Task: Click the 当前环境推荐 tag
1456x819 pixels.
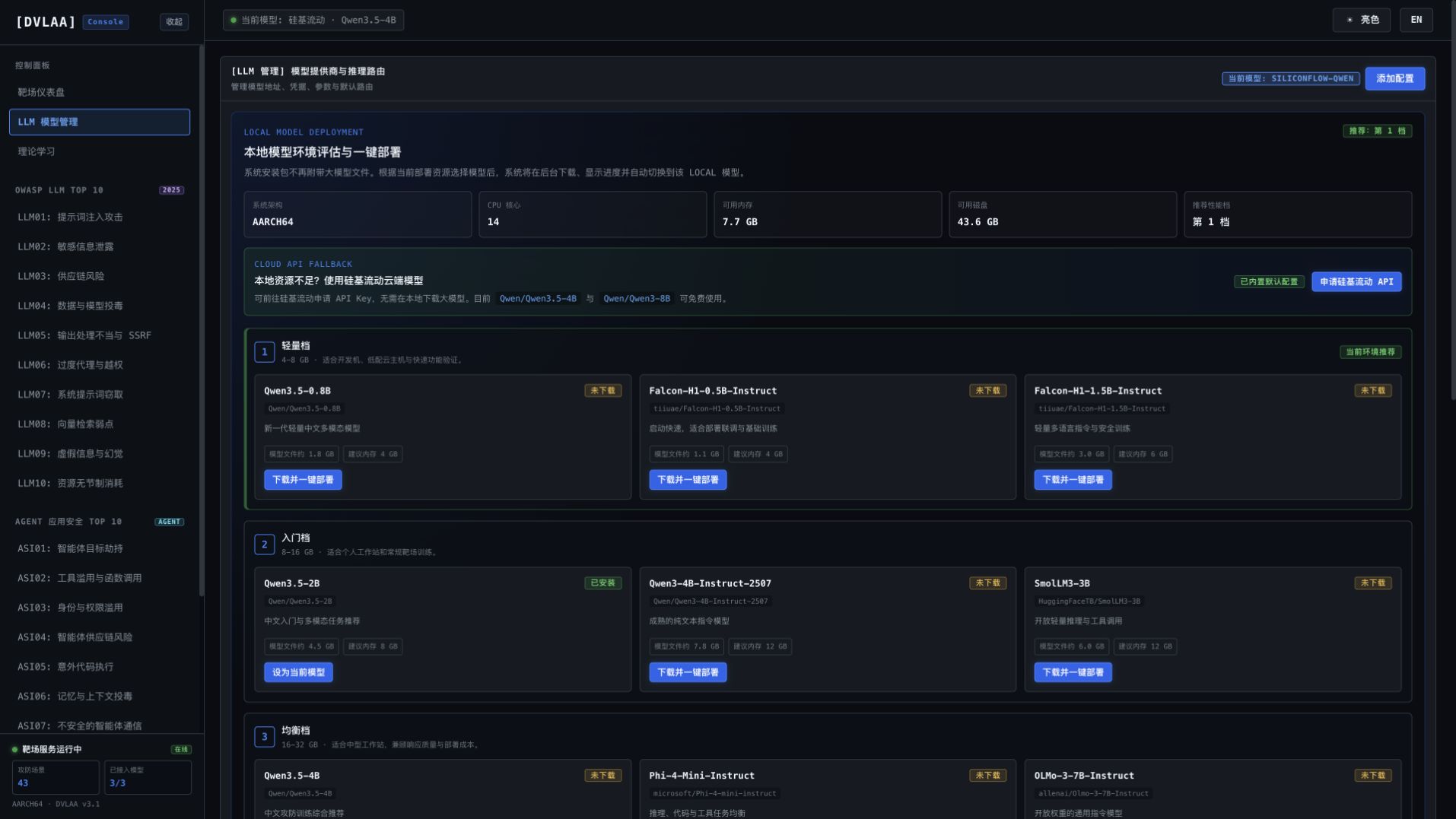Action: [x=1371, y=352]
